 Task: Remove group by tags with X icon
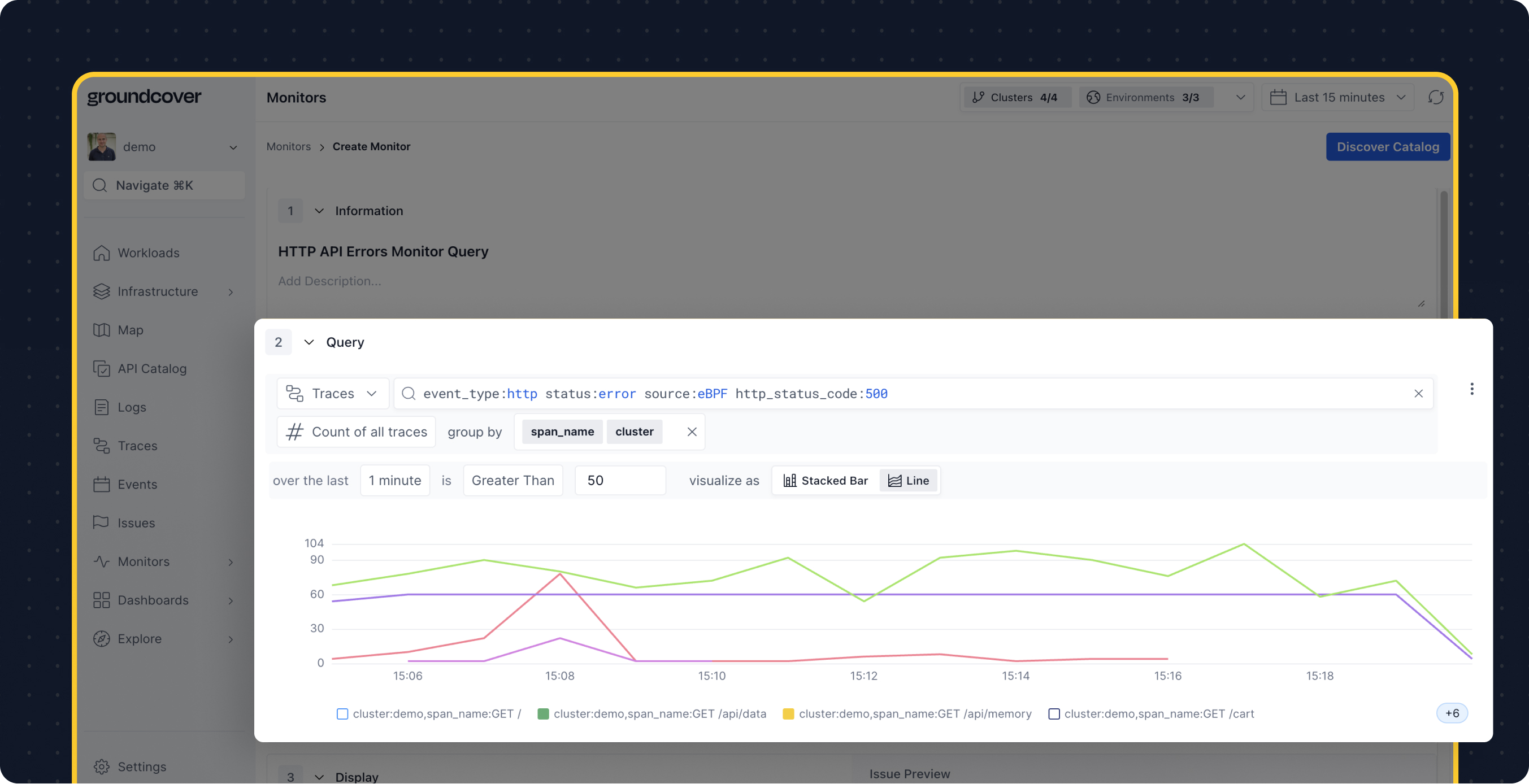(692, 432)
